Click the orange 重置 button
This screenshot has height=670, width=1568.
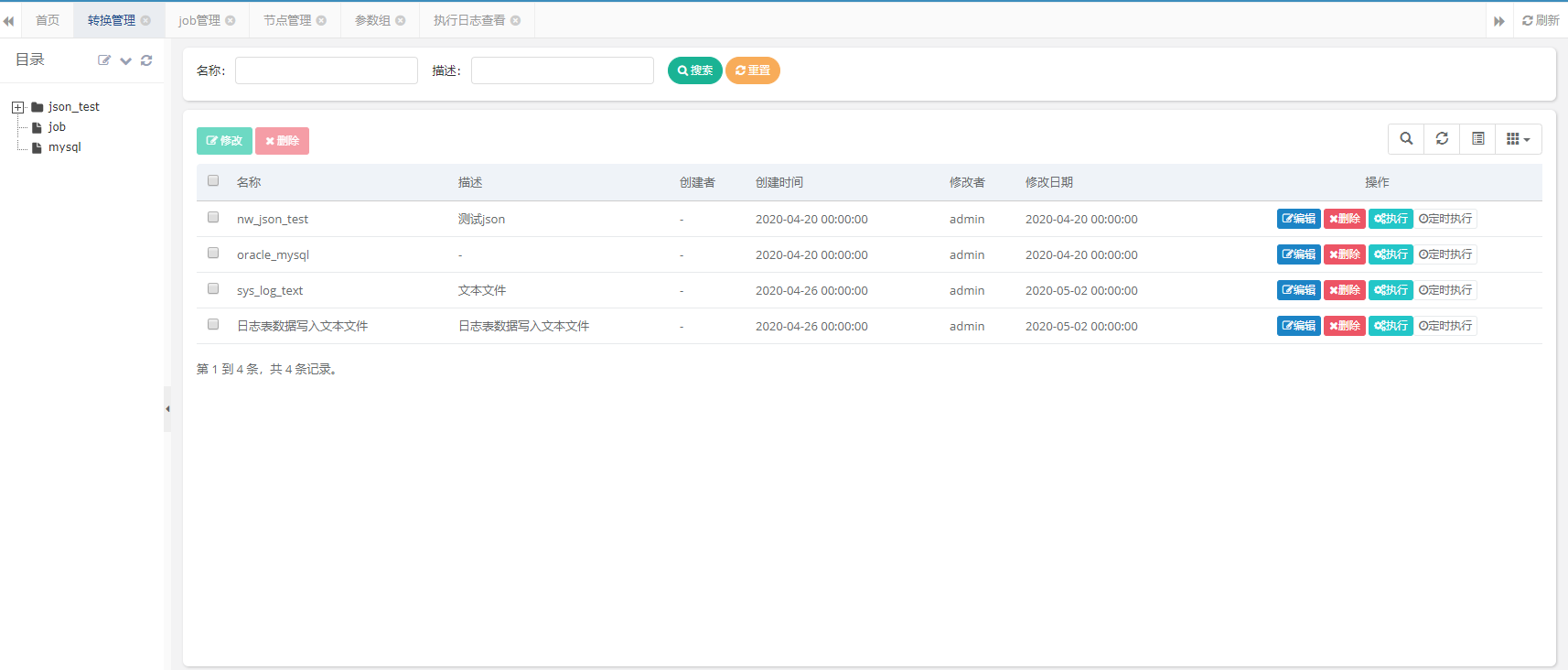753,70
